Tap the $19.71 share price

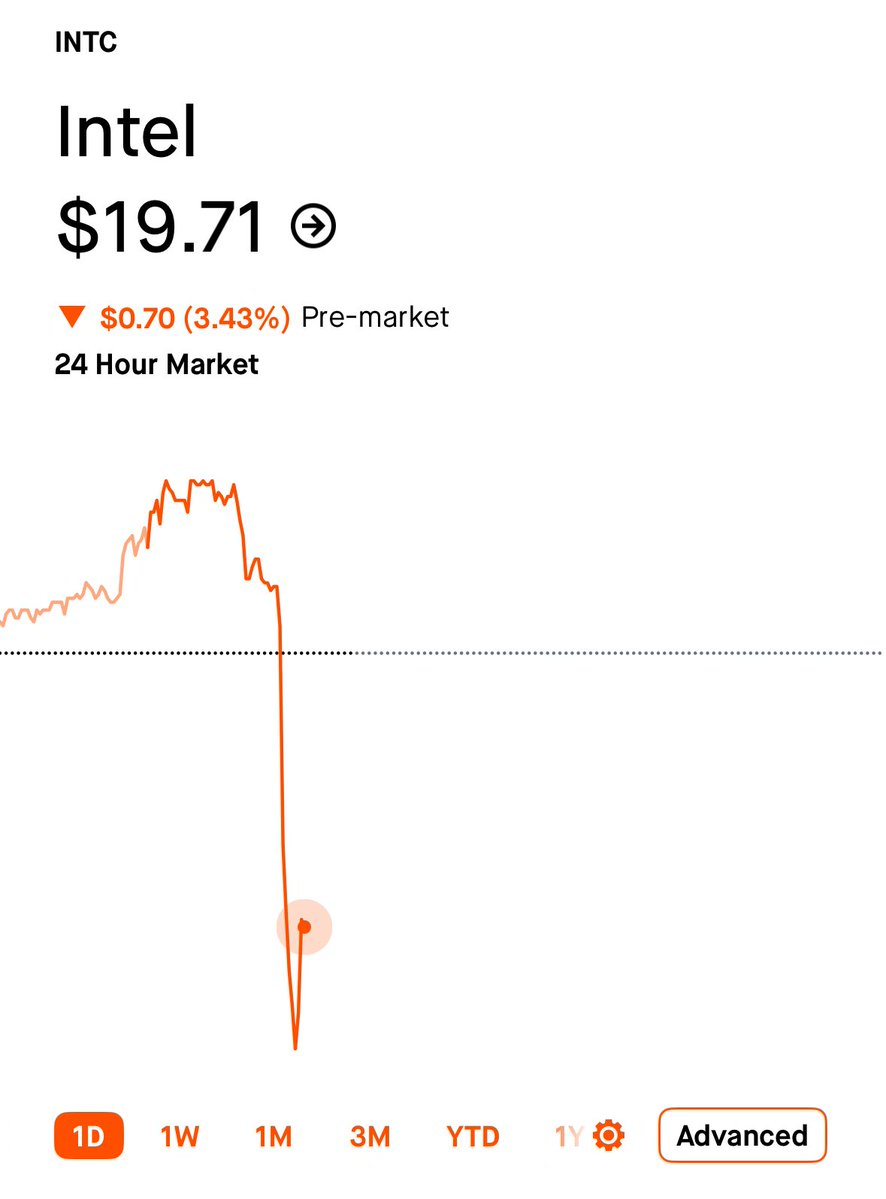161,226
